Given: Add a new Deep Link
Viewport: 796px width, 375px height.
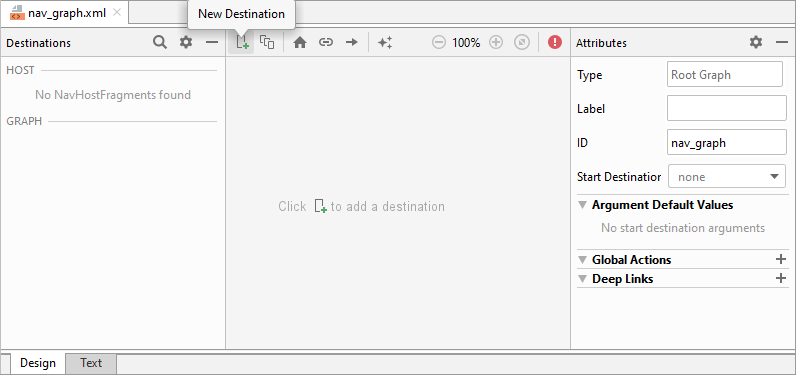Looking at the screenshot, I should click(x=781, y=279).
